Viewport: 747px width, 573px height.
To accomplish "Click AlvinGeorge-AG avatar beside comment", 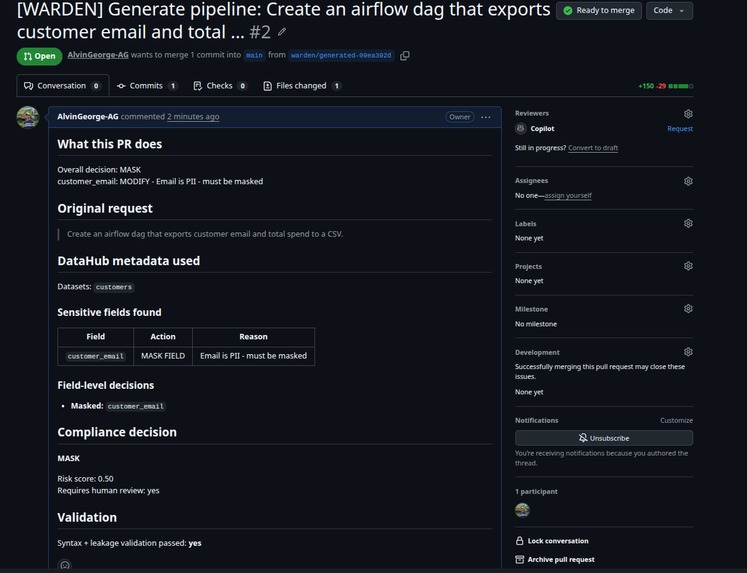I will tap(28, 117).
